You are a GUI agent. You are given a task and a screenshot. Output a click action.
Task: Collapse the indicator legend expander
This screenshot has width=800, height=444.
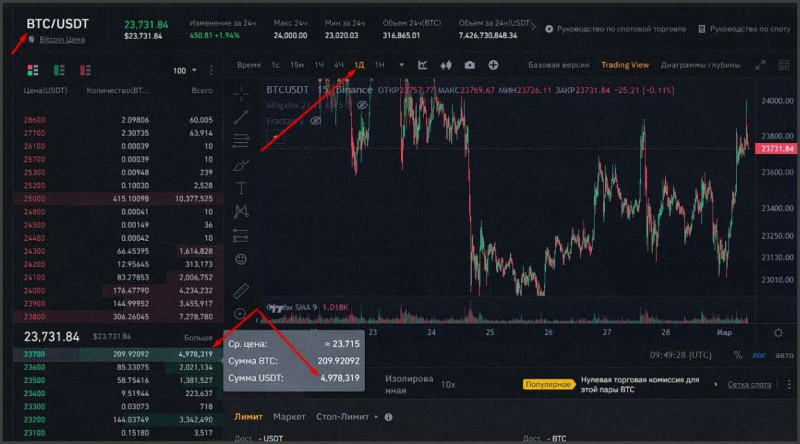pyautogui.click(x=276, y=137)
